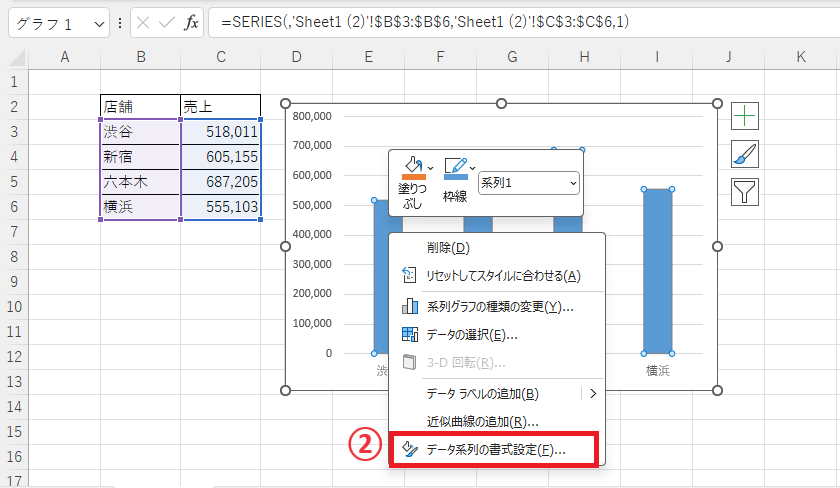The height and width of the screenshot is (488, 840).
Task: Select row 10 header
Action: click(14, 307)
